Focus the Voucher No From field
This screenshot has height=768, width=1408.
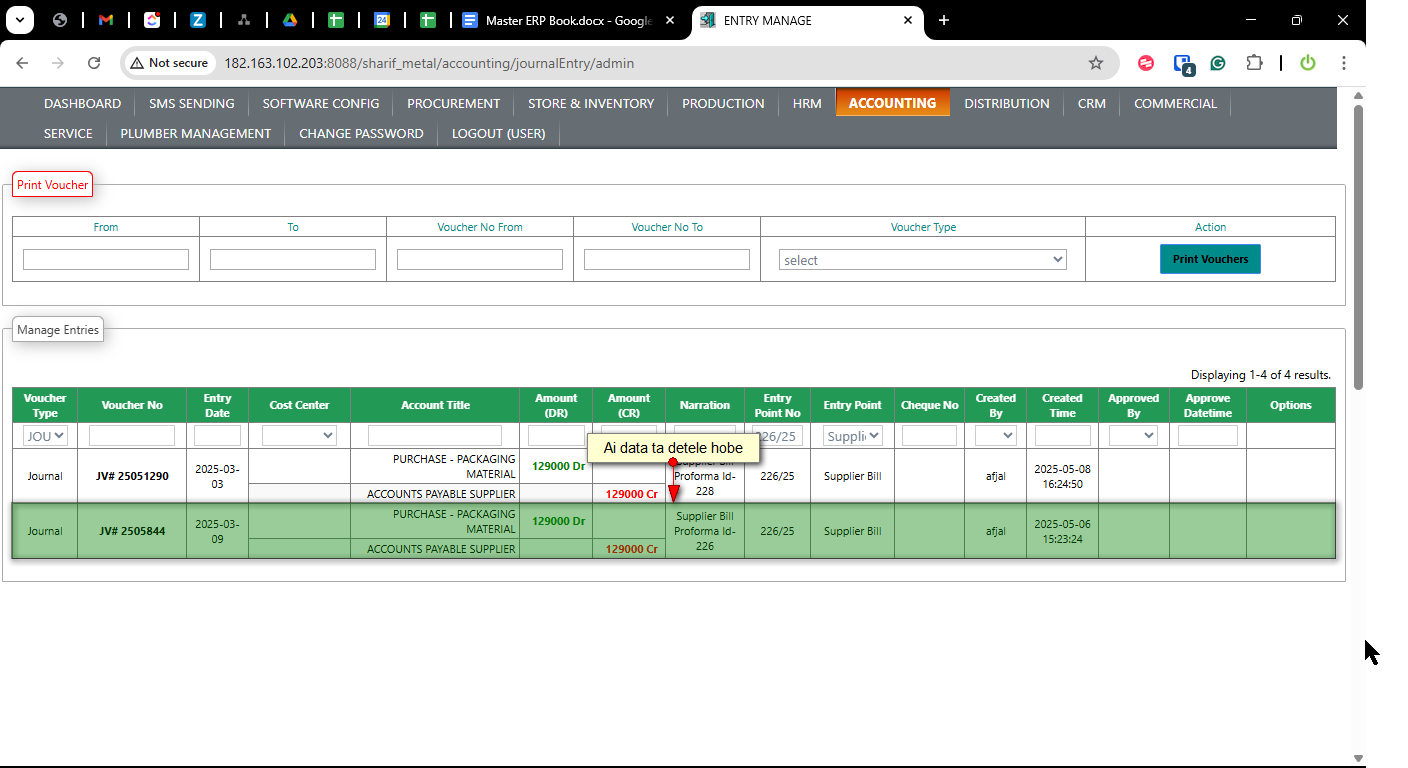click(x=480, y=260)
